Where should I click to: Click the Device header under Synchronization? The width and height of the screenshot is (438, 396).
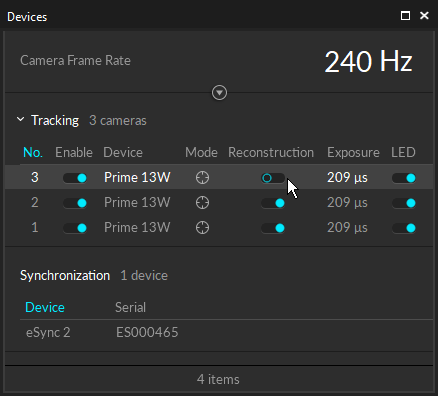click(45, 307)
